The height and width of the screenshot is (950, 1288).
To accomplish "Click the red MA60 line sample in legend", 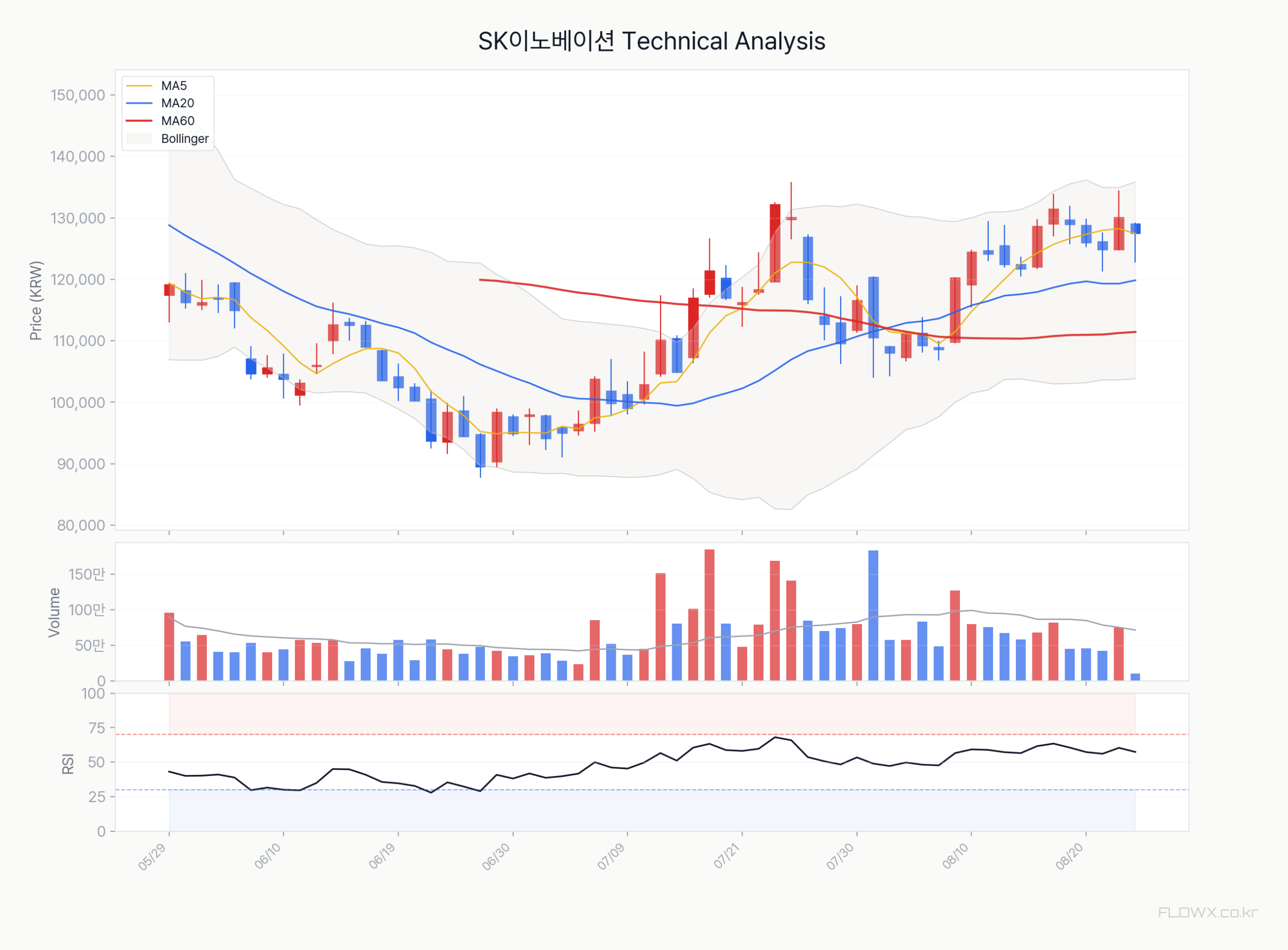I will point(139,121).
